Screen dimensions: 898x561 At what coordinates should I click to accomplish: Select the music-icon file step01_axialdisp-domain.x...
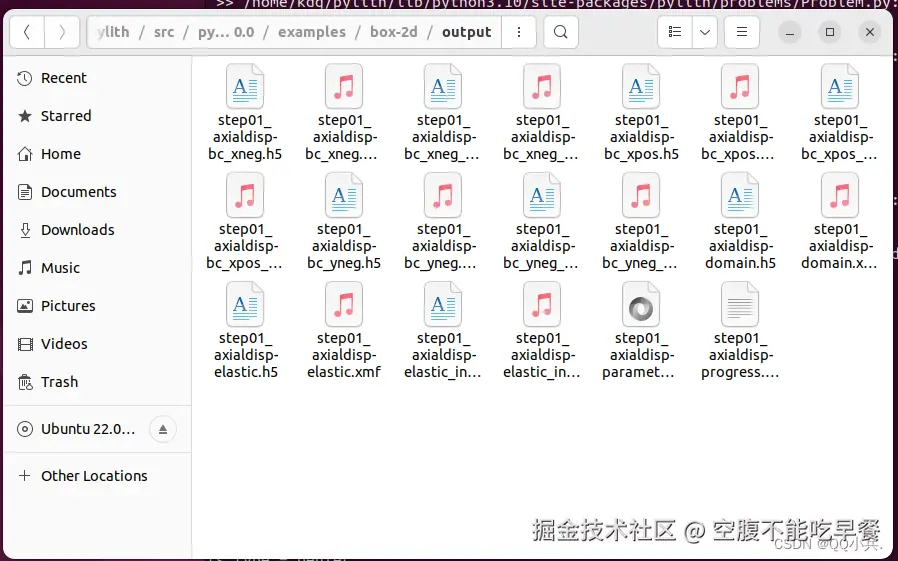(840, 222)
